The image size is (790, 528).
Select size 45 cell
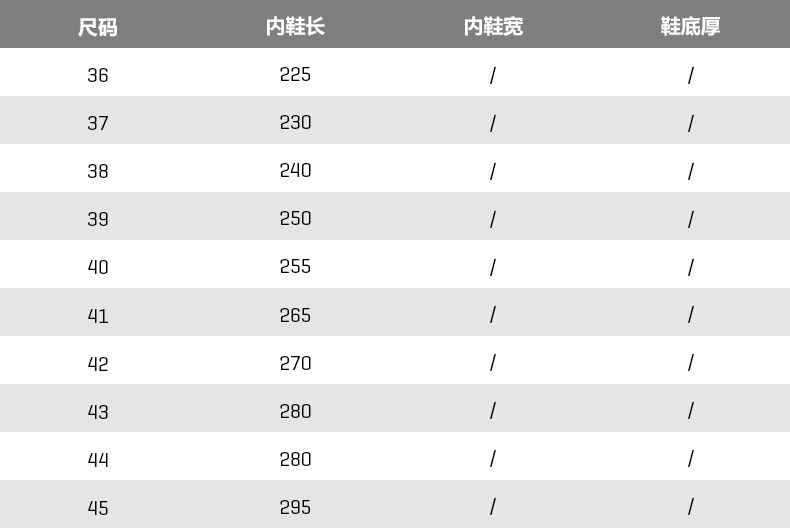(x=98, y=508)
